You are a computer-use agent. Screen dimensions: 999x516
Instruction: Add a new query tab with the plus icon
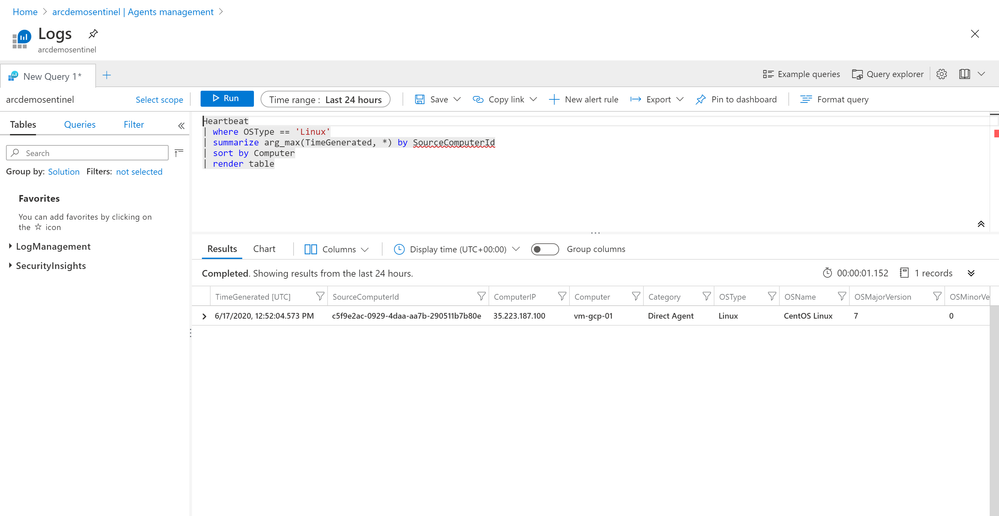tap(106, 75)
